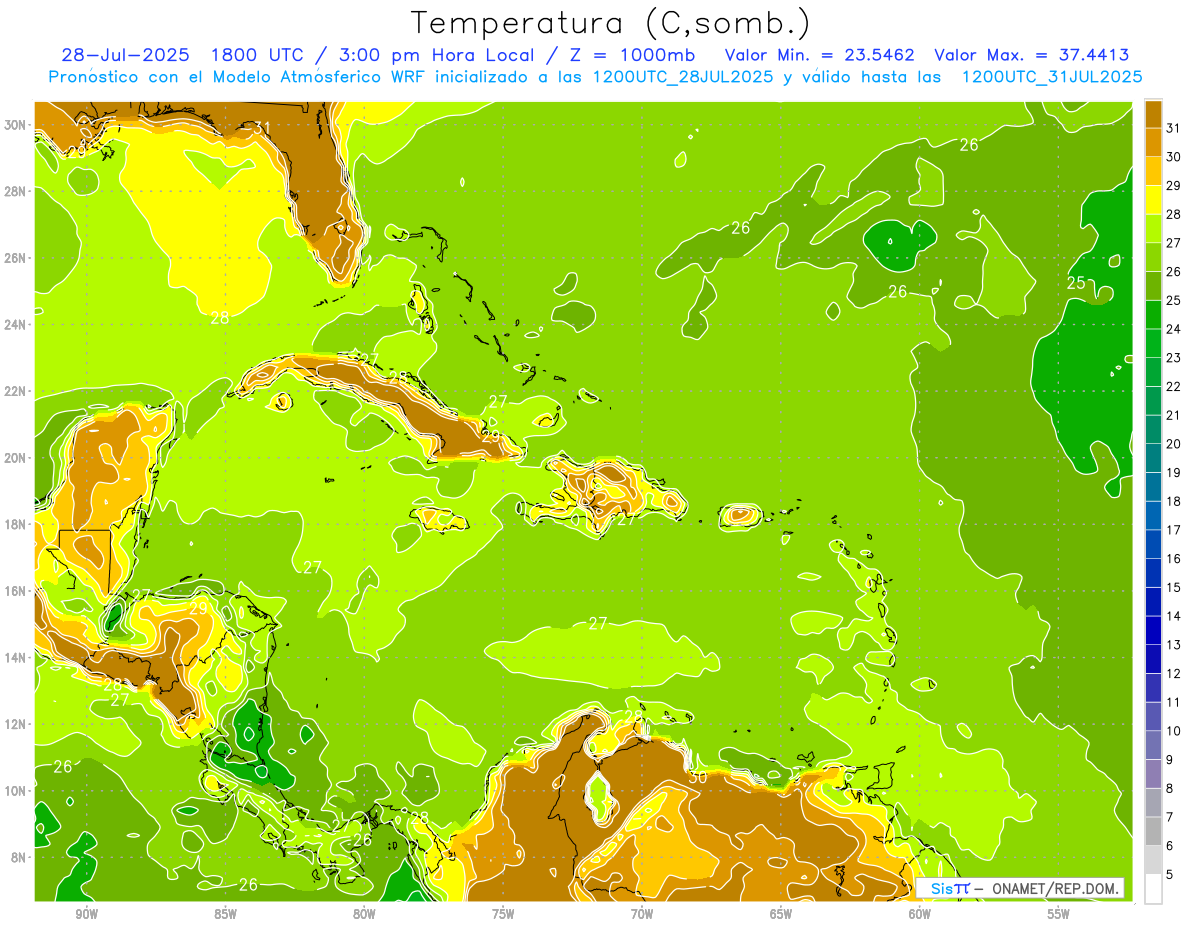Click the '22N' latitude label

pyautogui.click(x=16, y=391)
